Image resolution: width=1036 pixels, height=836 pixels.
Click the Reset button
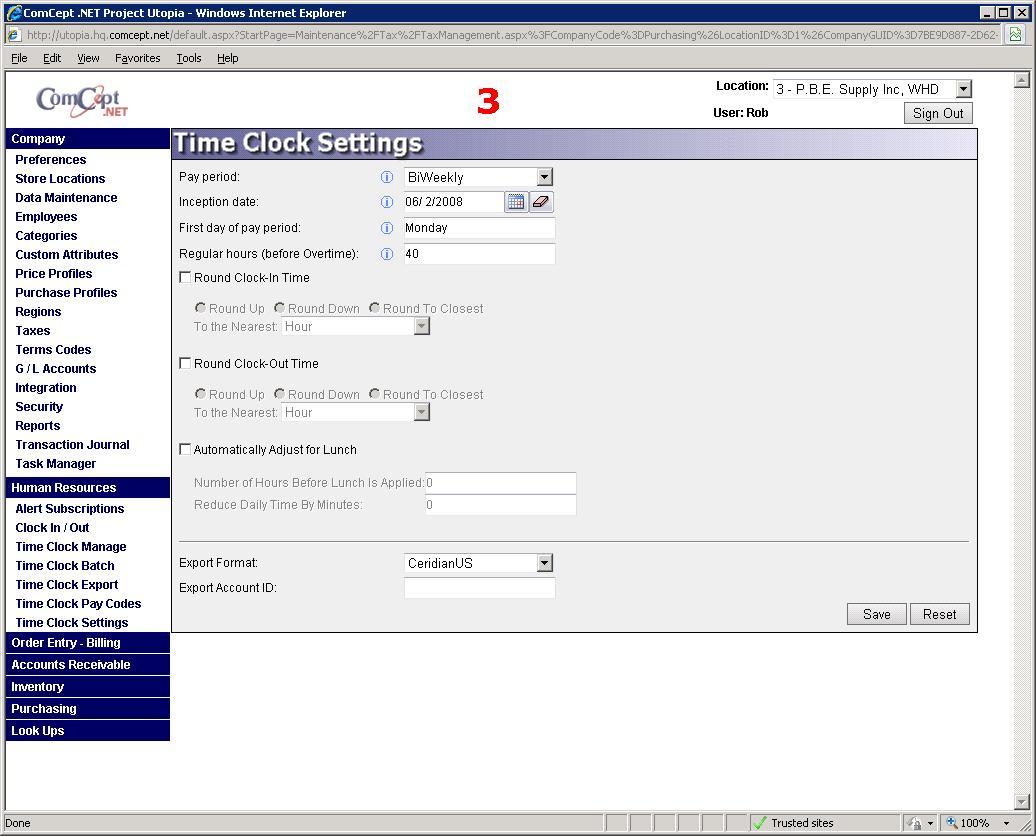tap(940, 615)
